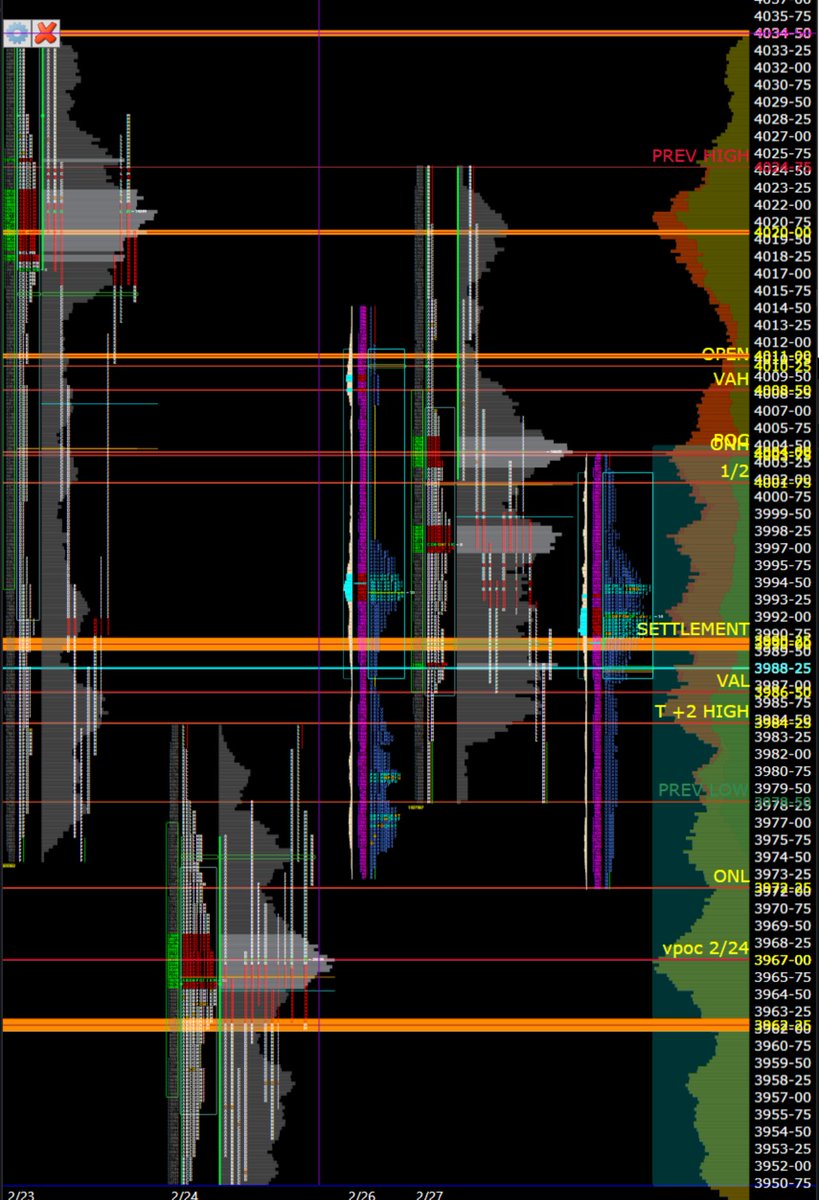819x1200 pixels.
Task: Select the VAH level label
Action: click(x=731, y=379)
